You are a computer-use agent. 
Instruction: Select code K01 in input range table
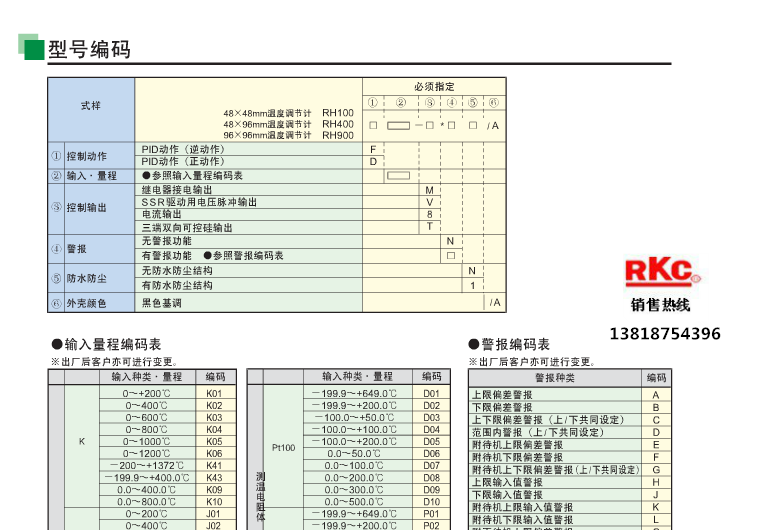214,393
